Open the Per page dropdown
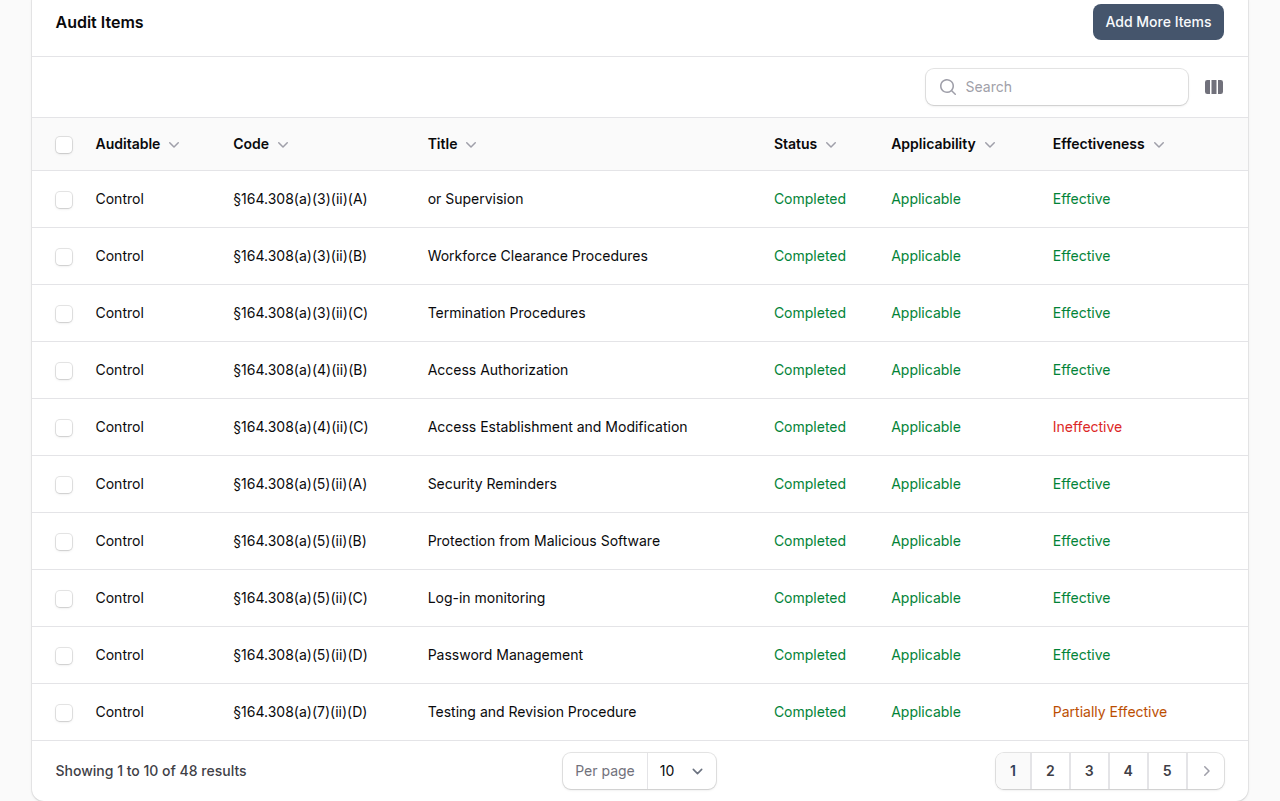 tap(682, 771)
